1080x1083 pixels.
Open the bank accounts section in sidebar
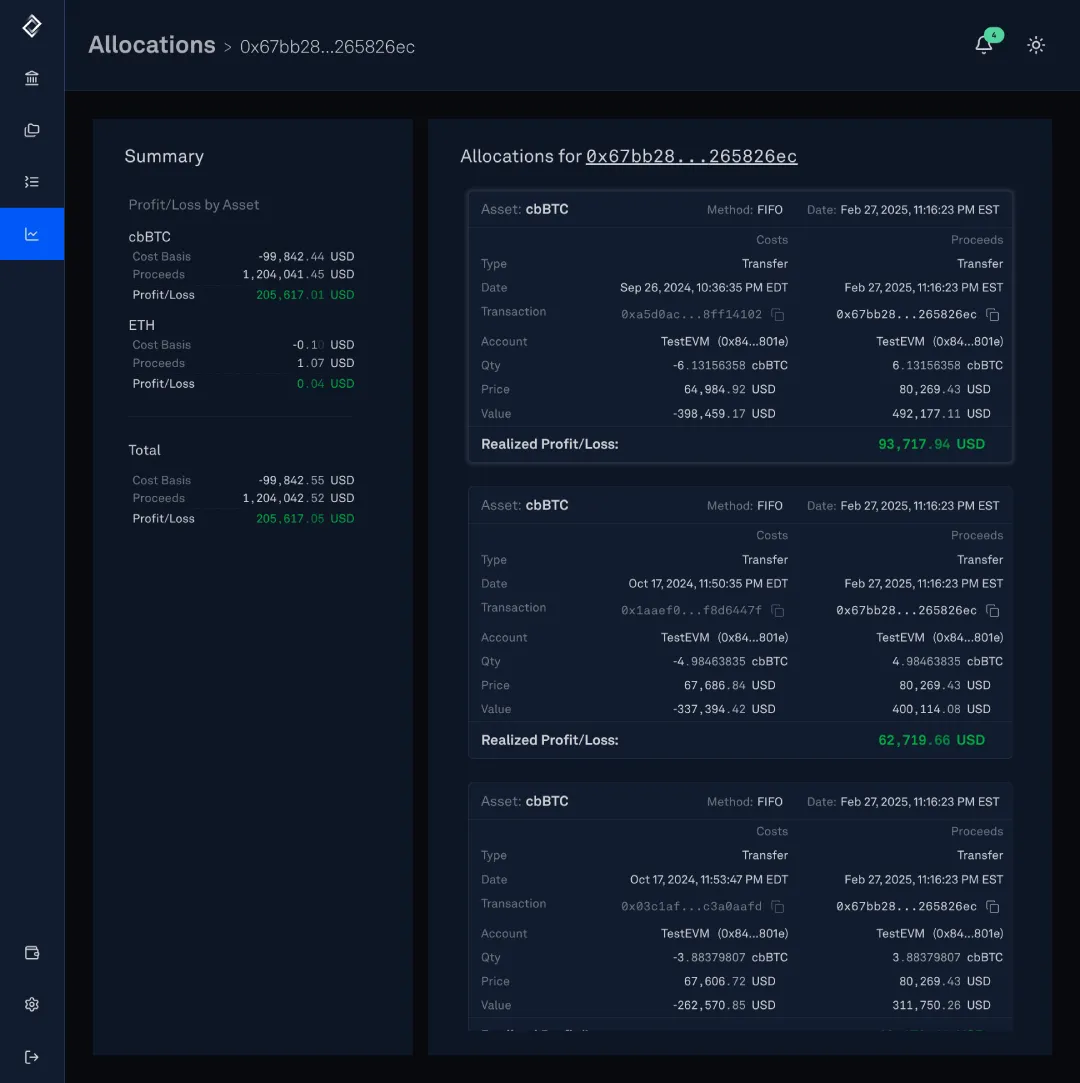(x=31, y=78)
